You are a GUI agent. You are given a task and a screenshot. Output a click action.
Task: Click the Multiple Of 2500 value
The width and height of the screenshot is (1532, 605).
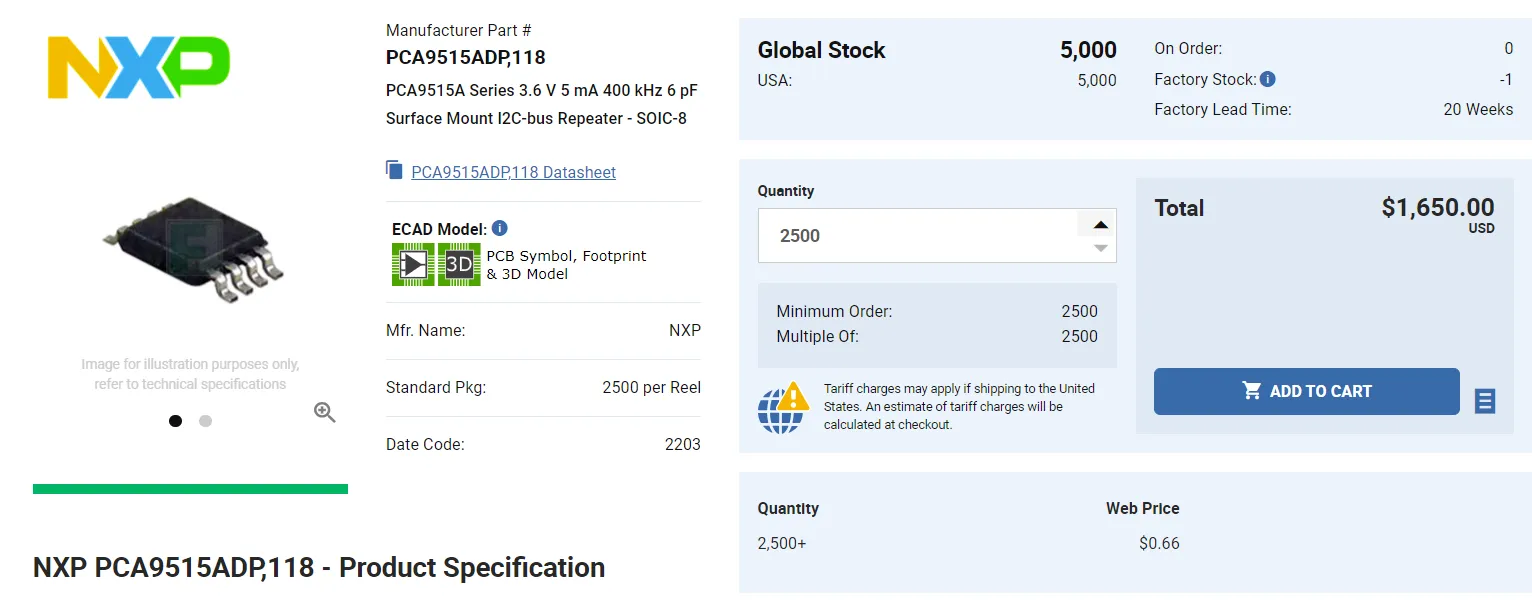1079,336
